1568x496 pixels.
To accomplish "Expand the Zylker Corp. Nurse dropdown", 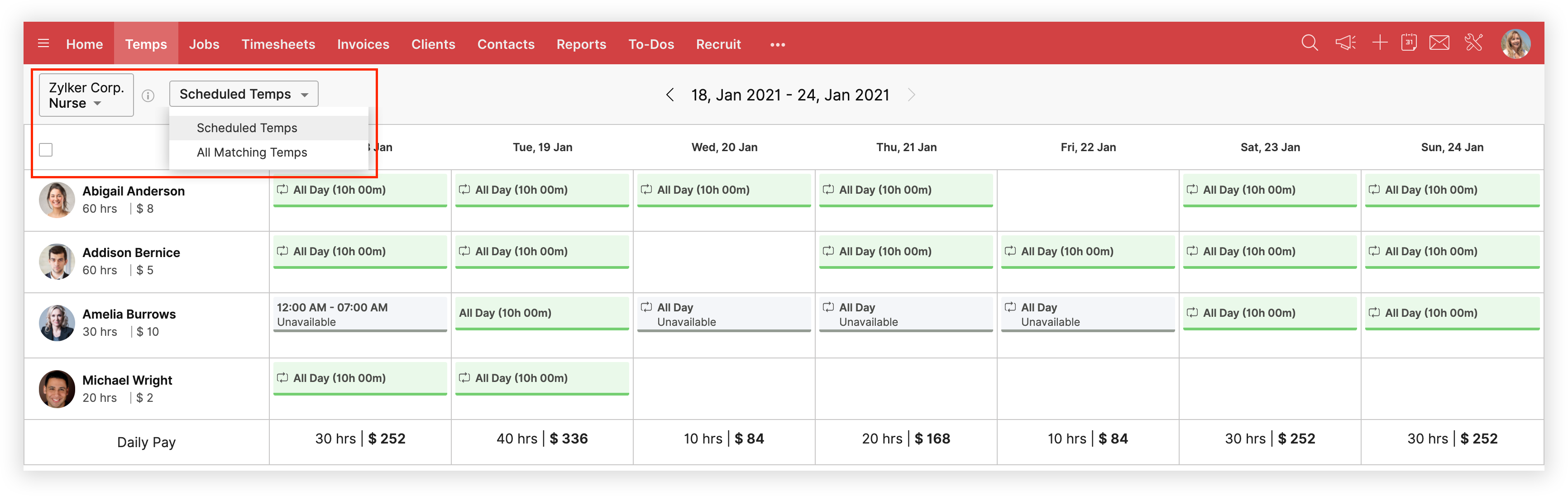I will 86,95.
